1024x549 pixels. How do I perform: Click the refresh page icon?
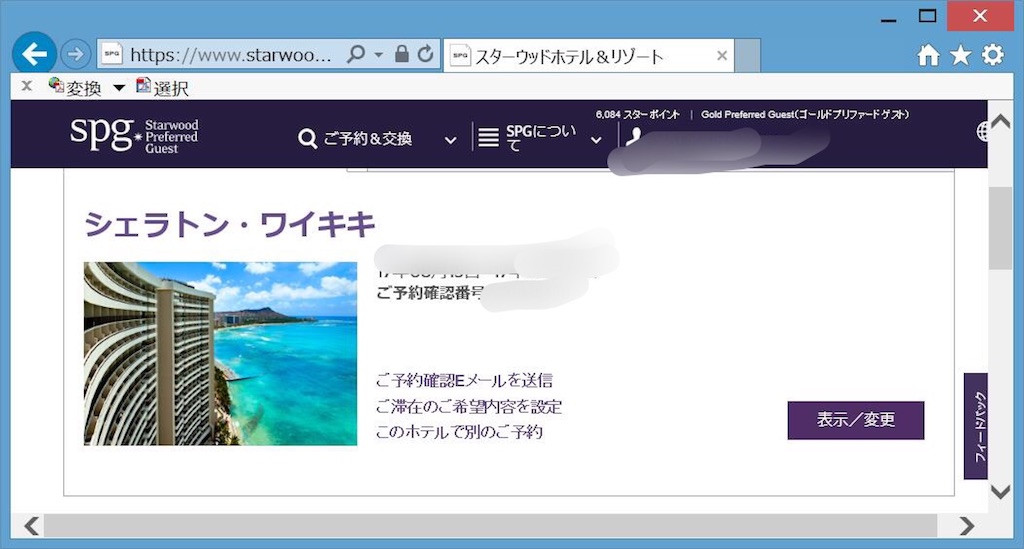426,54
